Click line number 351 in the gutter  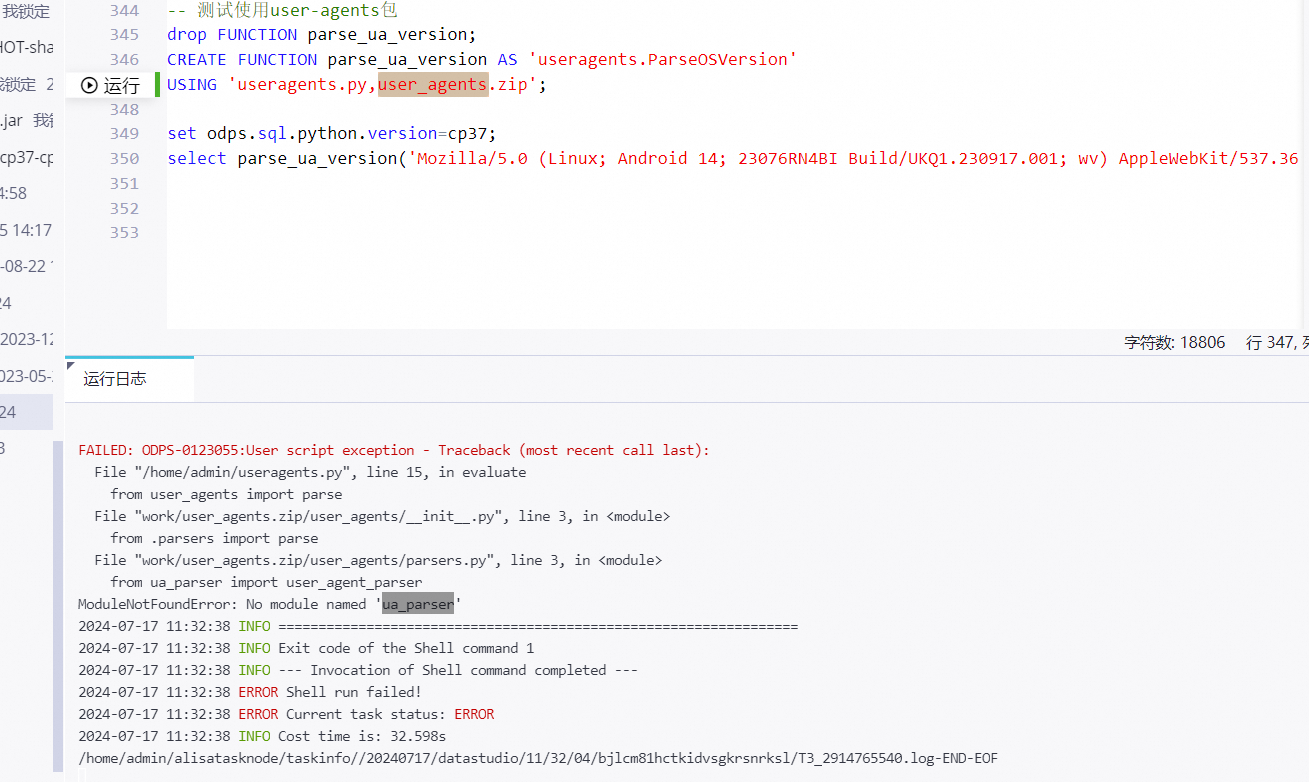(x=124, y=183)
